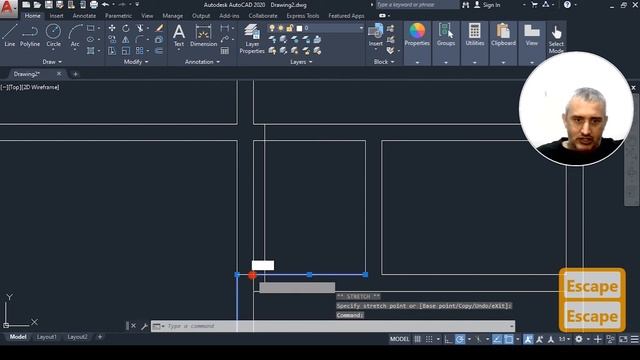
Task: Select the Polyline tool
Action: click(x=30, y=36)
